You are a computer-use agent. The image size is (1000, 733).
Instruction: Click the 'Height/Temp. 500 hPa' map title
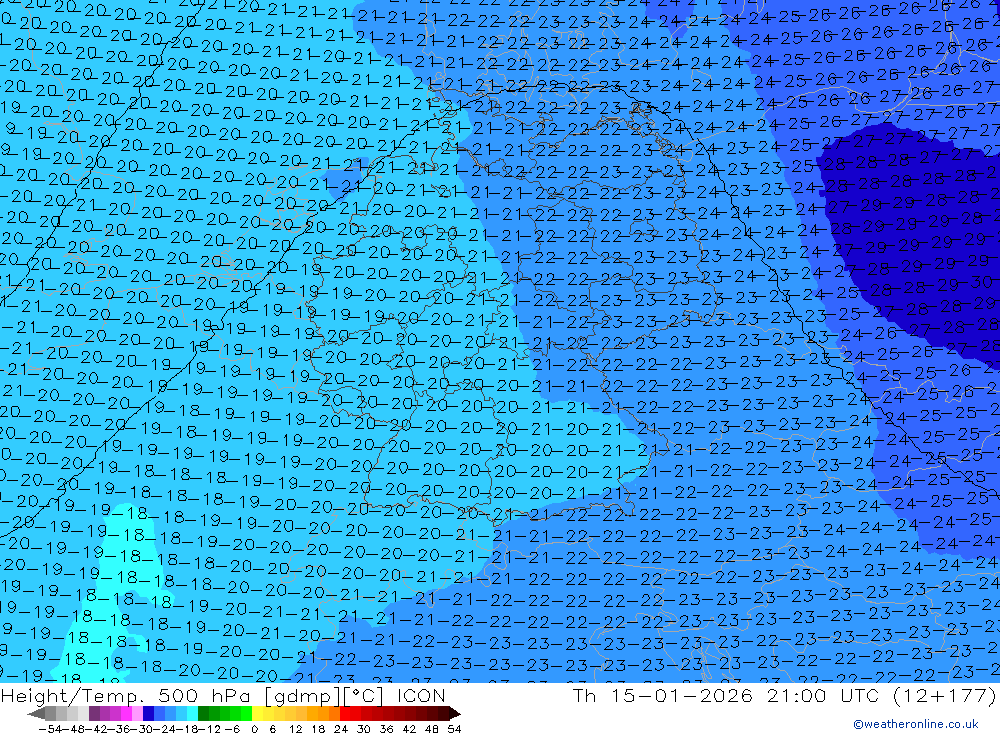pos(128,695)
